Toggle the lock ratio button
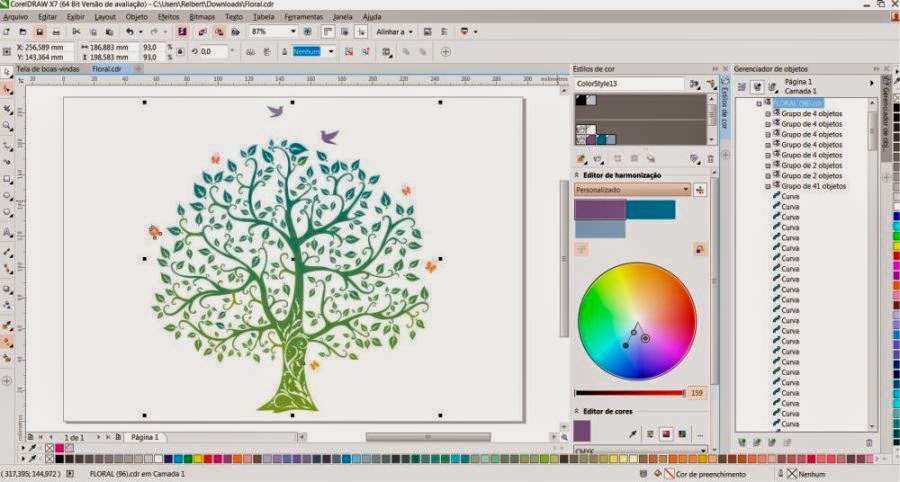 pos(180,52)
